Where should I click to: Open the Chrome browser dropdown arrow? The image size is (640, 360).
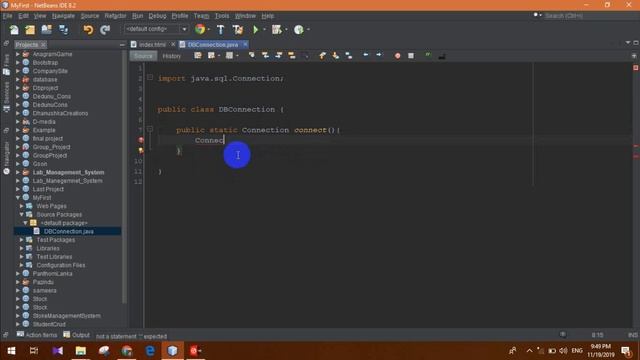coord(209,29)
